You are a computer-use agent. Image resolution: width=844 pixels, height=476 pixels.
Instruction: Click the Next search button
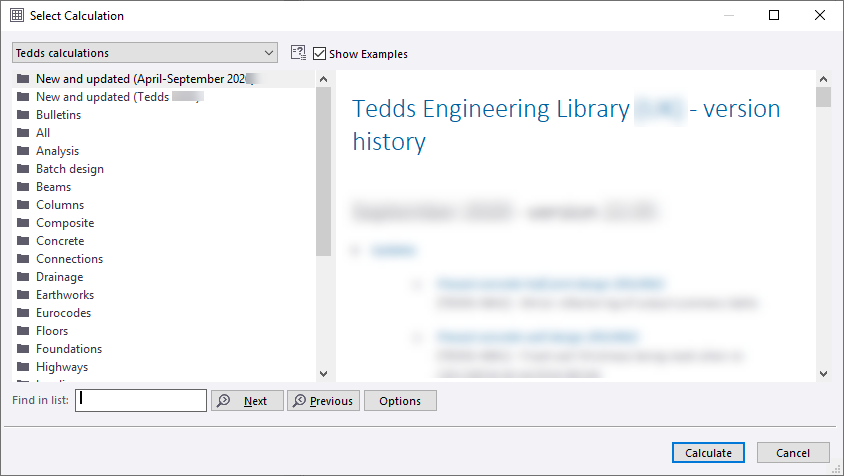click(247, 401)
